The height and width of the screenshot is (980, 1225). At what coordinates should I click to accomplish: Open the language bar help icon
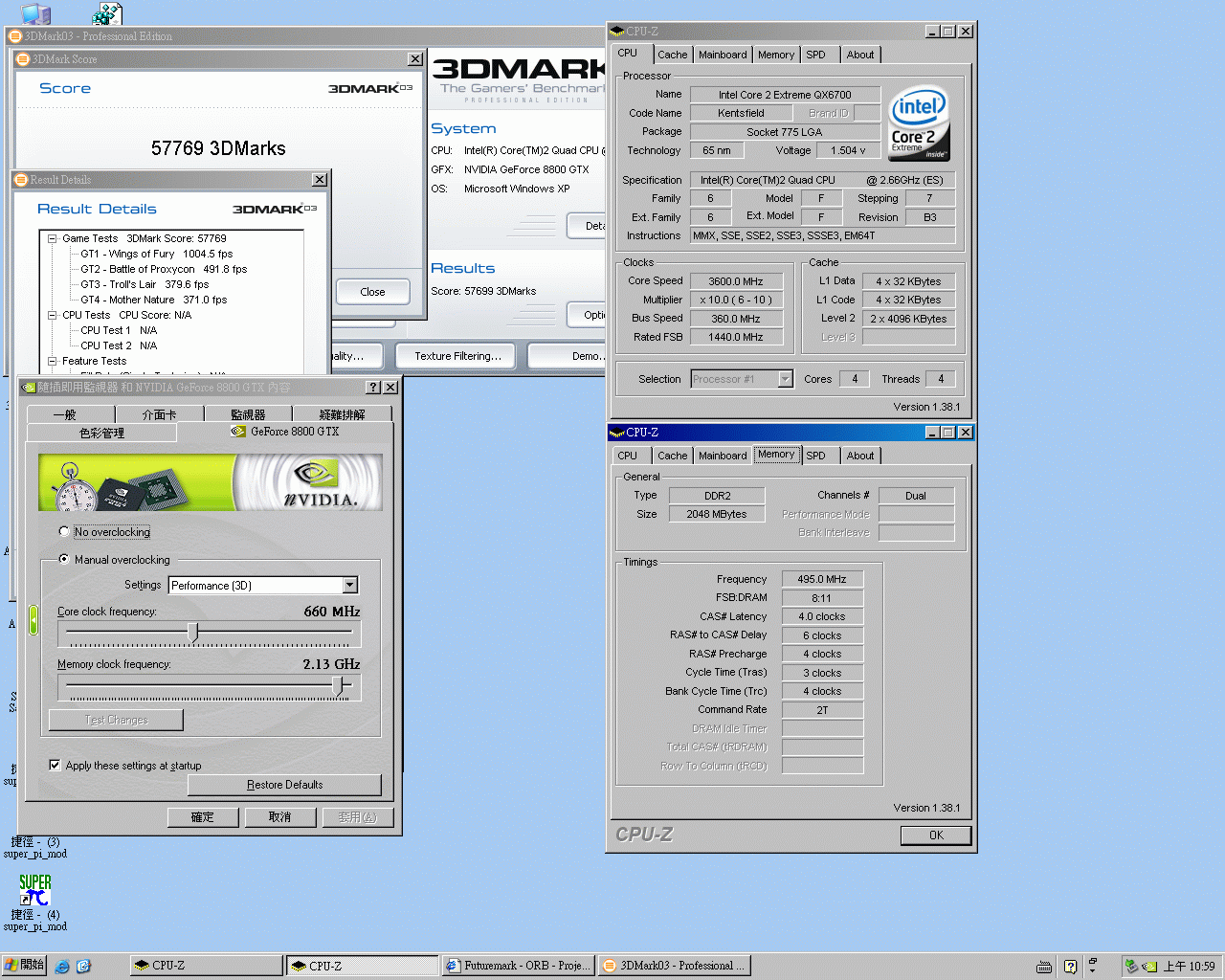tap(1070, 967)
